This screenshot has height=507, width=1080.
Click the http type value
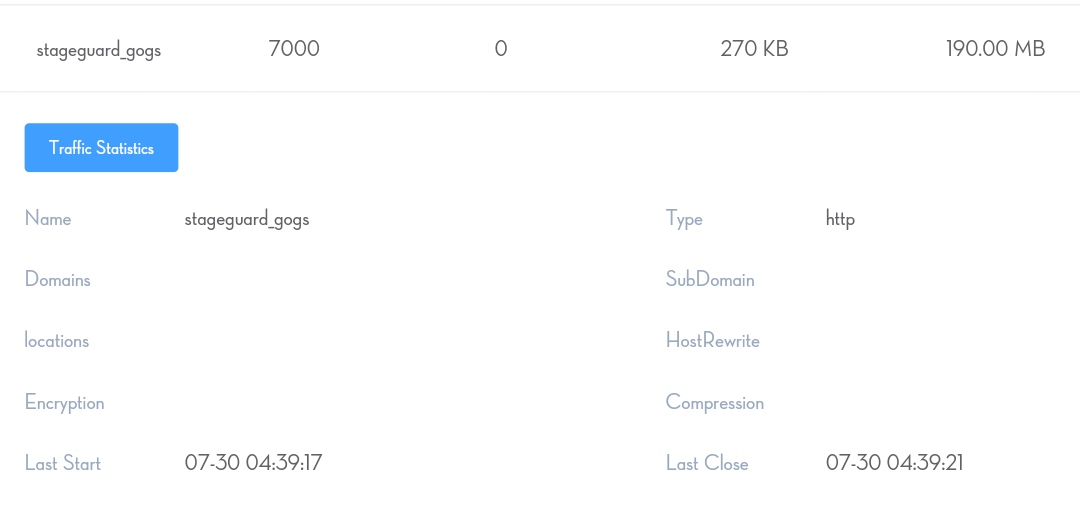coord(840,218)
